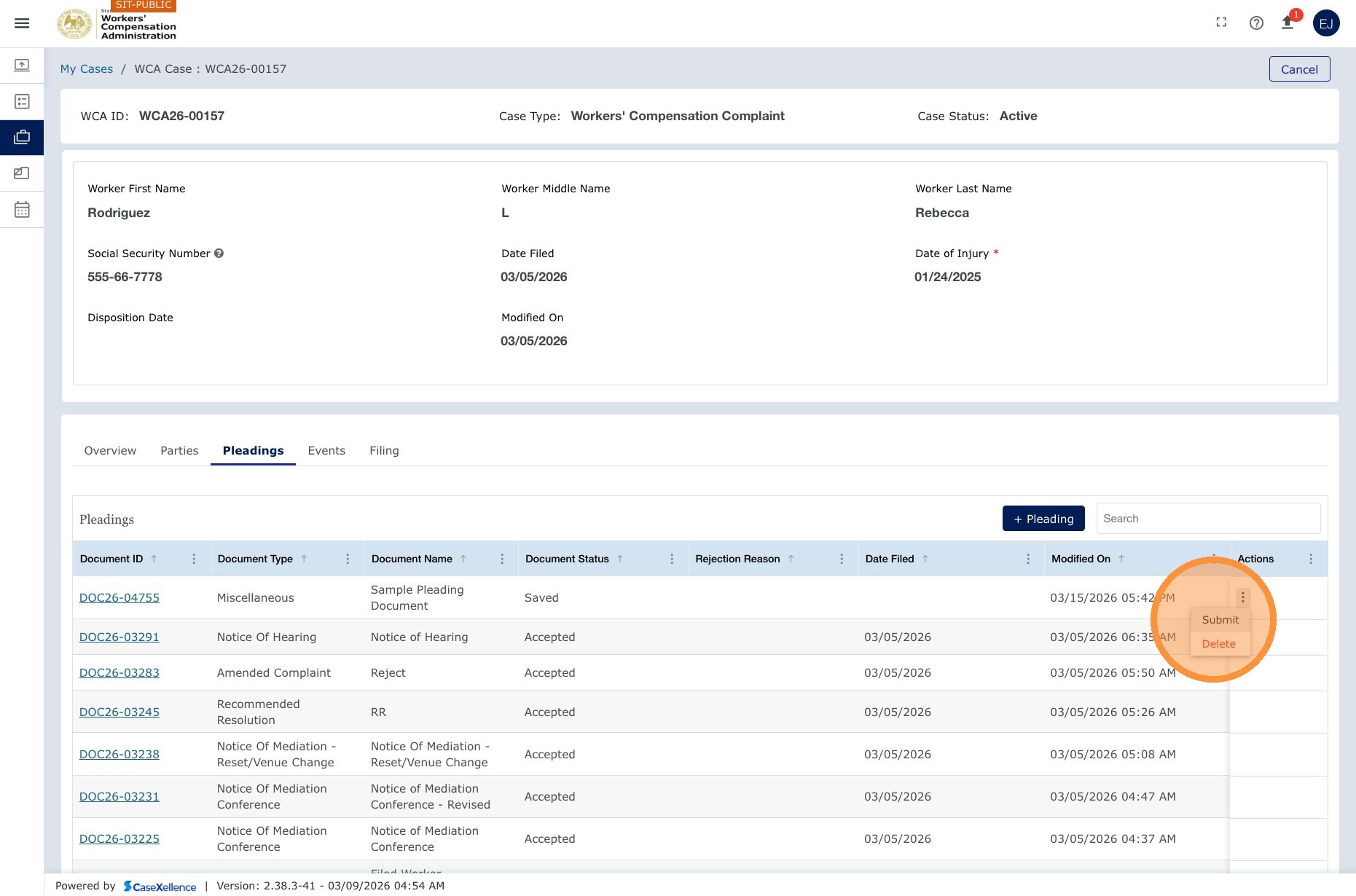
Task: Click the pleadings Search field
Action: click(1208, 519)
